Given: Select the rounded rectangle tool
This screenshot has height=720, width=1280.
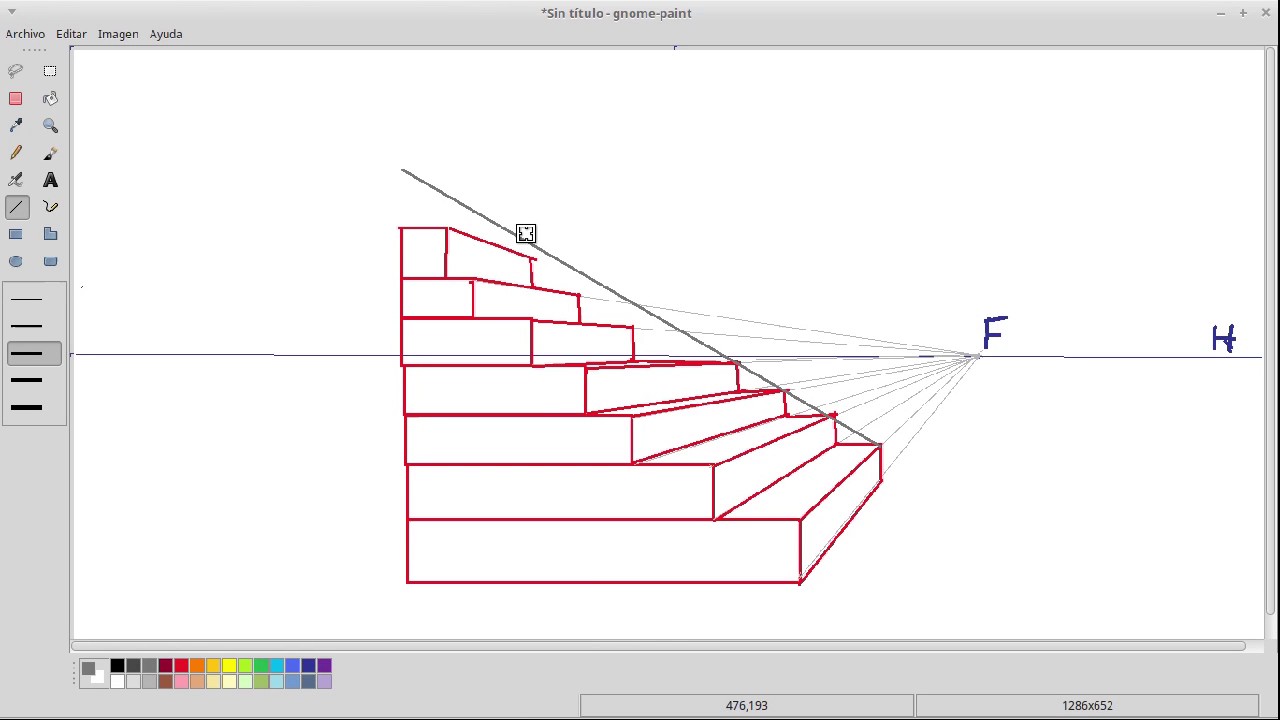Looking at the screenshot, I should click(50, 261).
